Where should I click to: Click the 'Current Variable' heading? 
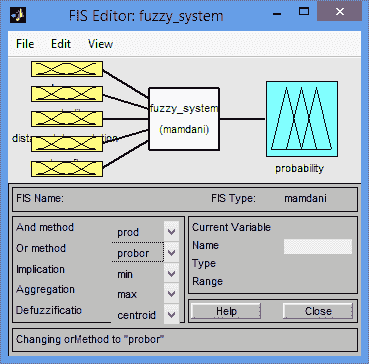231,227
